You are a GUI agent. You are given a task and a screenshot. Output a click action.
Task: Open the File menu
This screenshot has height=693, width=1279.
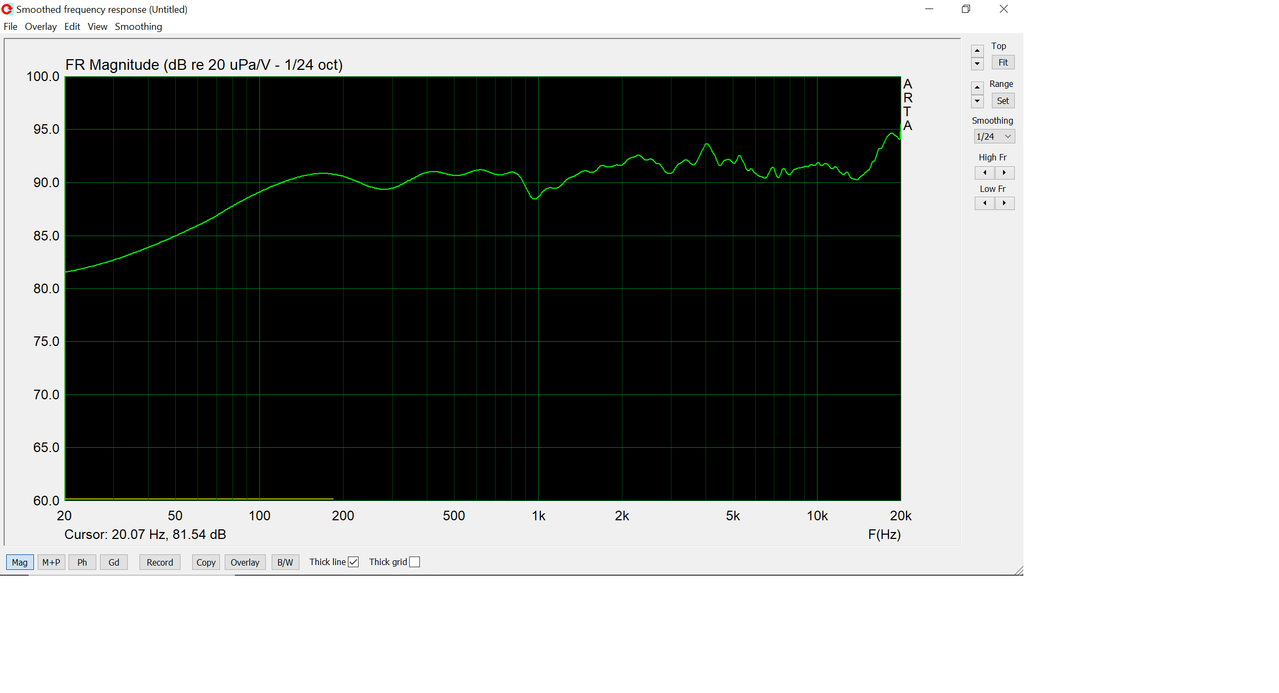tap(10, 27)
